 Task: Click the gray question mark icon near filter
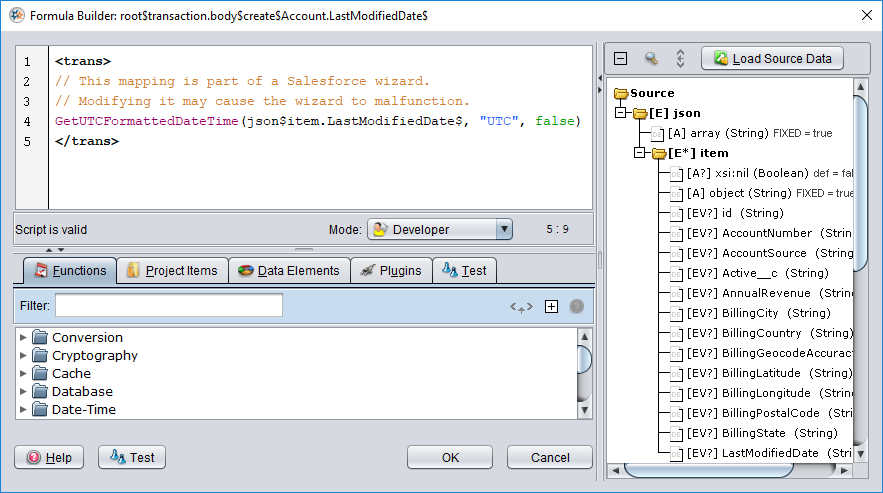577,306
